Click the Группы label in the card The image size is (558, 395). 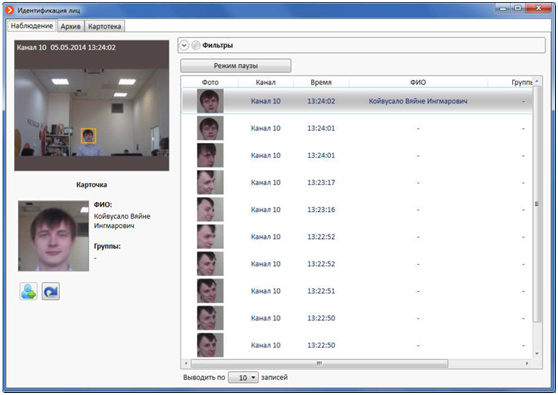(107, 246)
